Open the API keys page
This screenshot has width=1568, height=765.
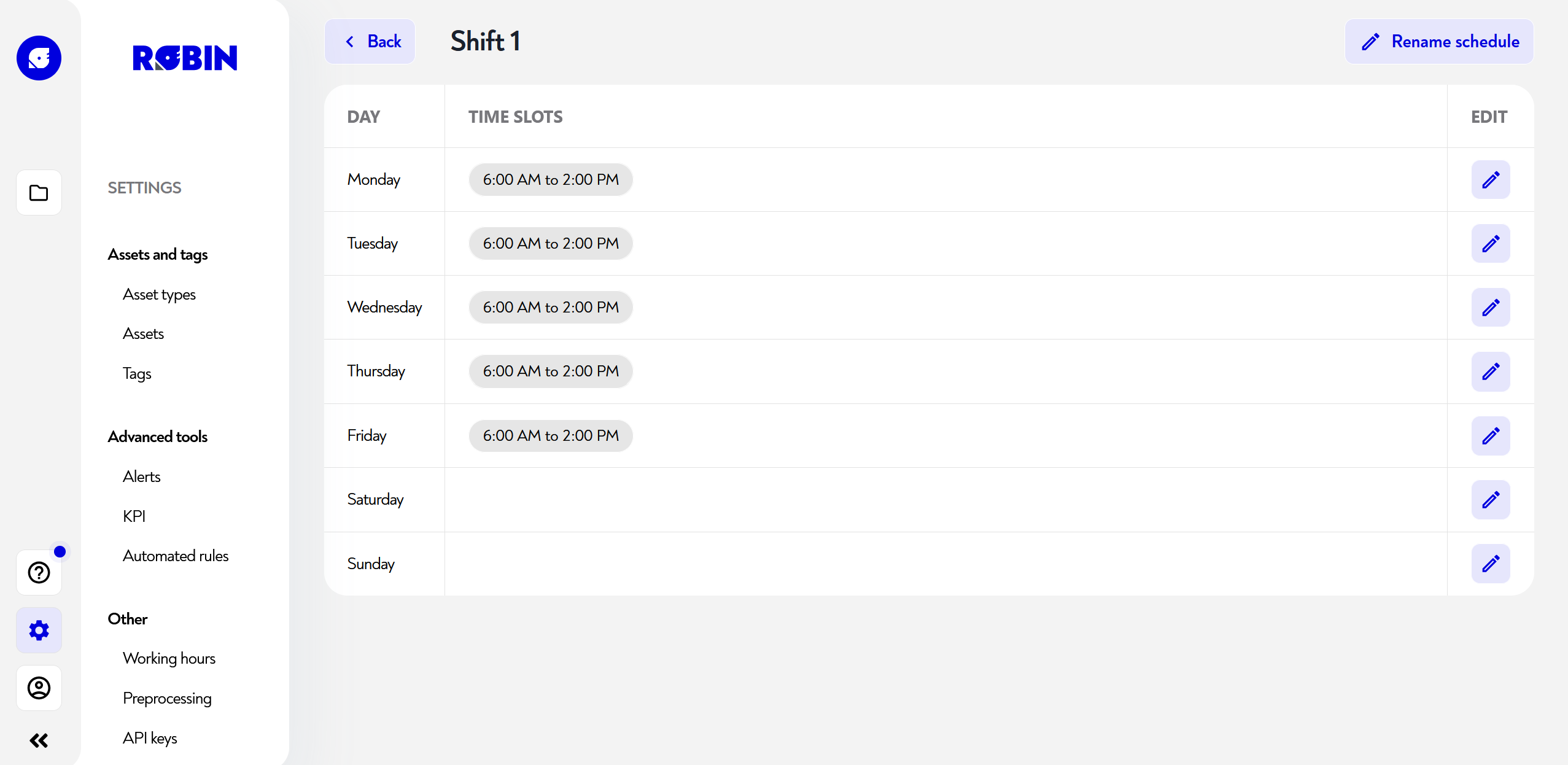tap(149, 738)
